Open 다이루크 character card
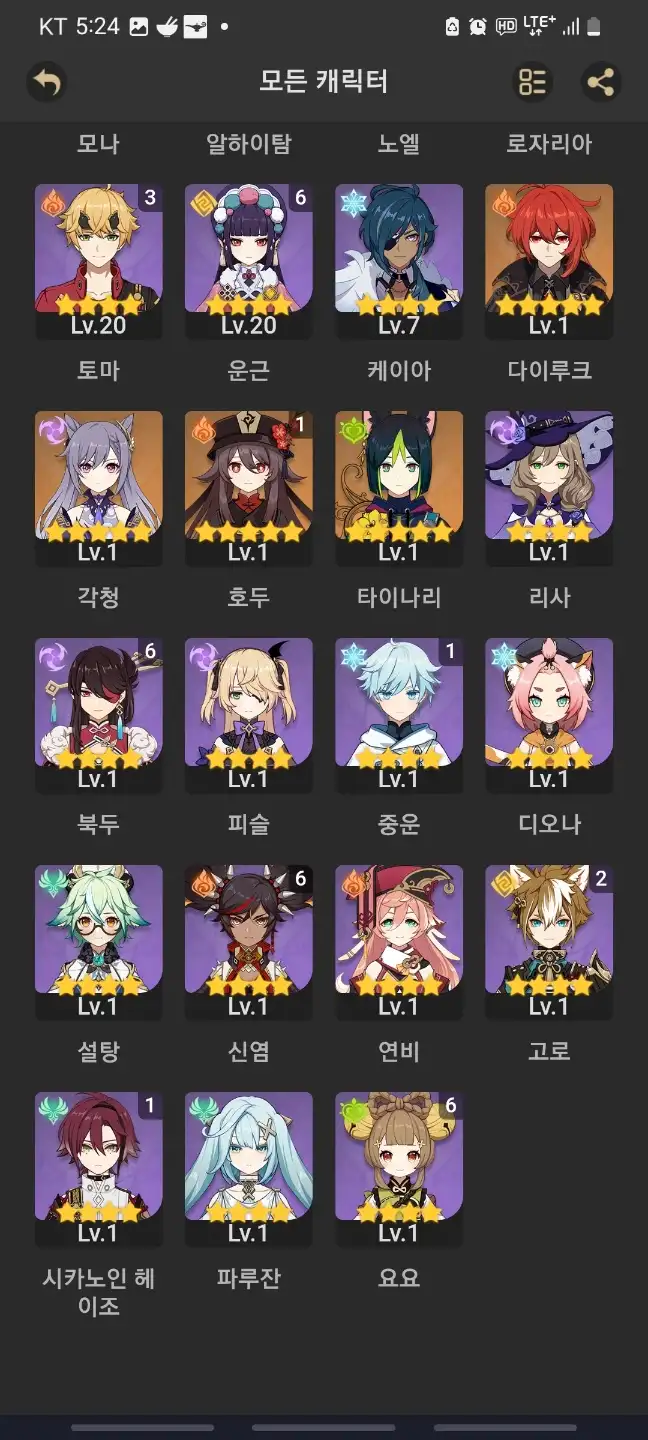 (548, 262)
